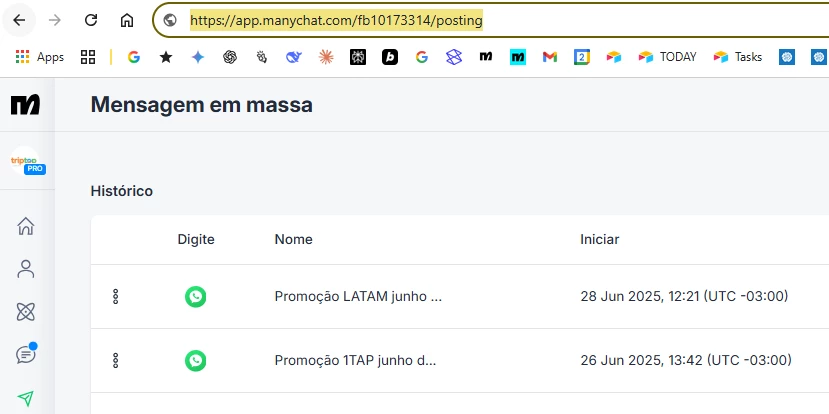Open the Home icon in ManyChat sidebar

coord(25,226)
